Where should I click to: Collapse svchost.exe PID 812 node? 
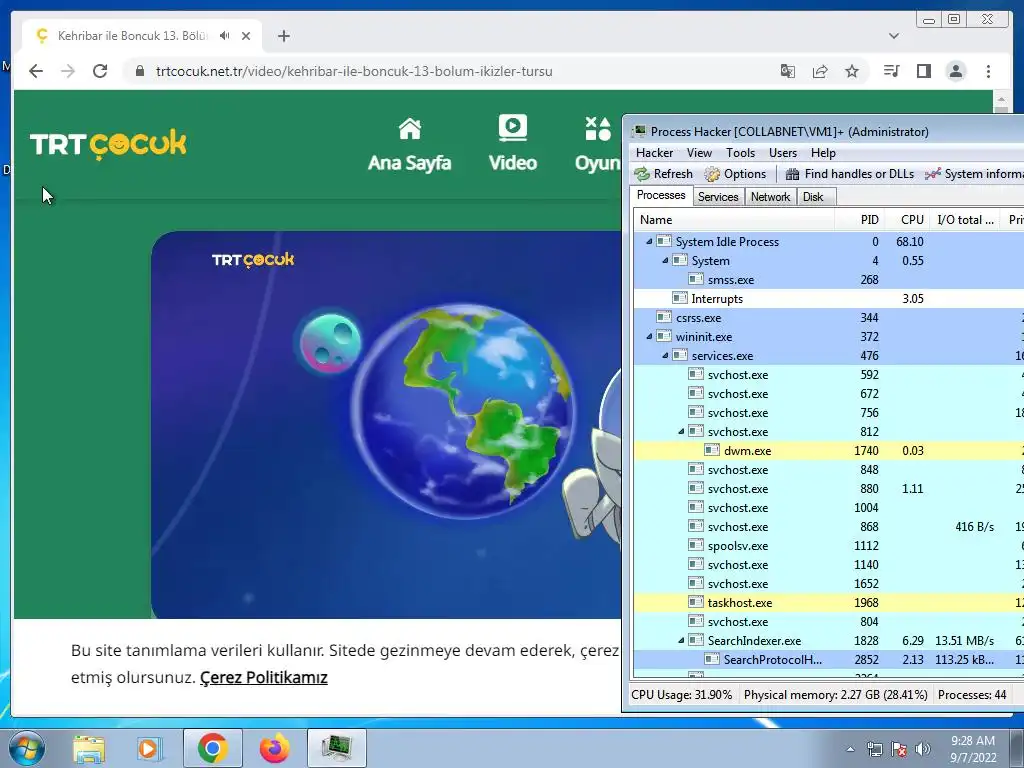681,432
